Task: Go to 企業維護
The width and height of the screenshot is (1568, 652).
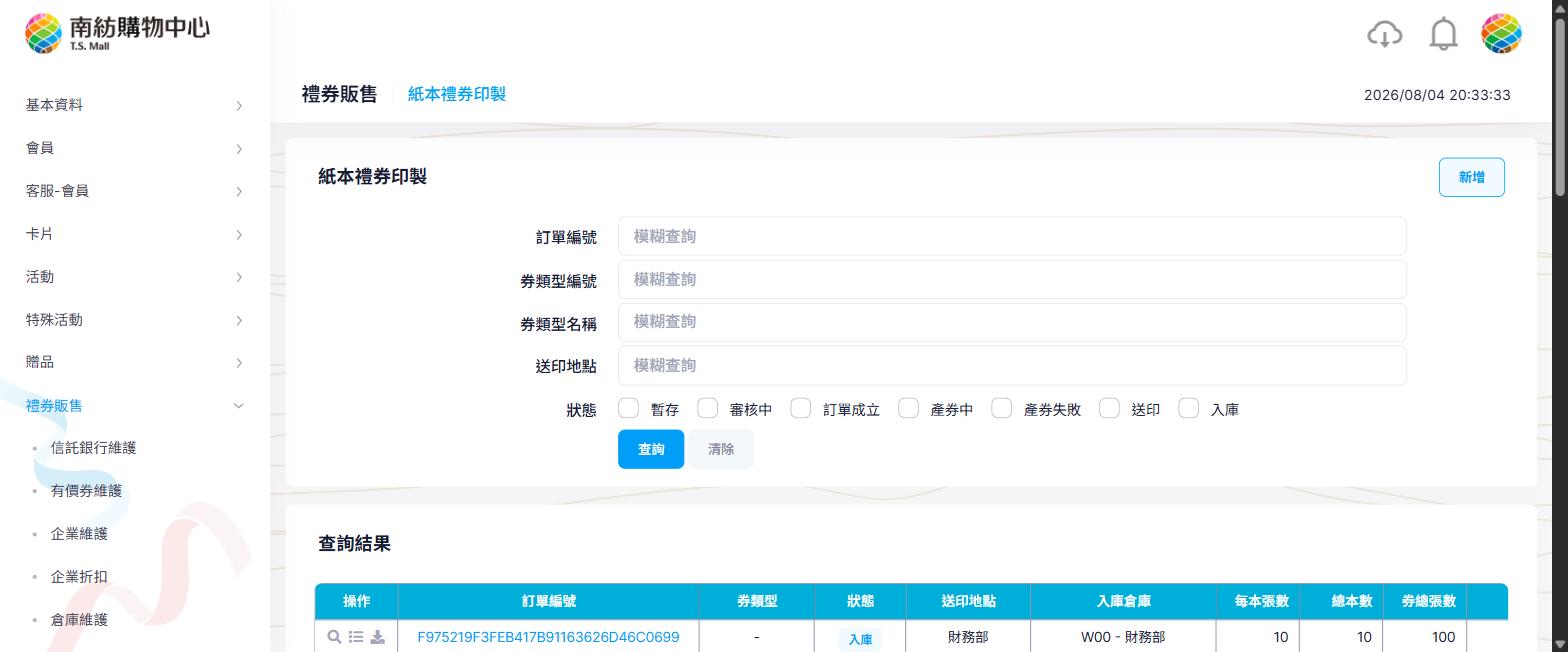Action: click(79, 534)
